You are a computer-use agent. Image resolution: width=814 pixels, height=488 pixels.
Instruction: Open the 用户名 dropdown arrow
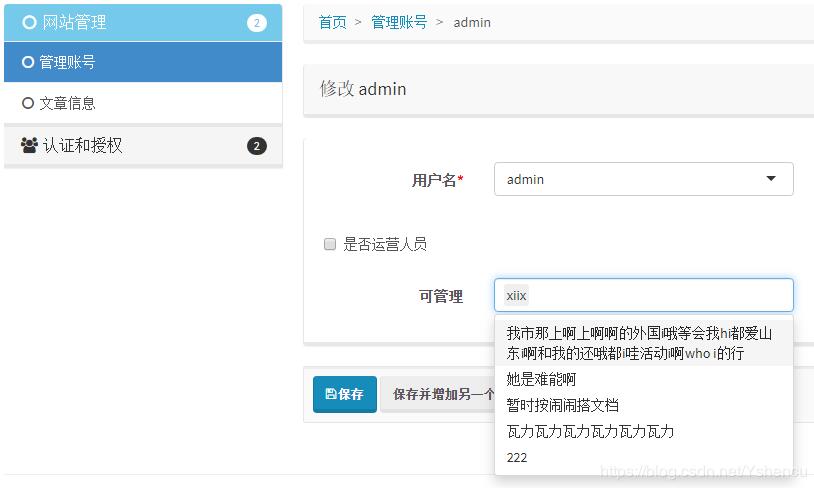tap(771, 179)
